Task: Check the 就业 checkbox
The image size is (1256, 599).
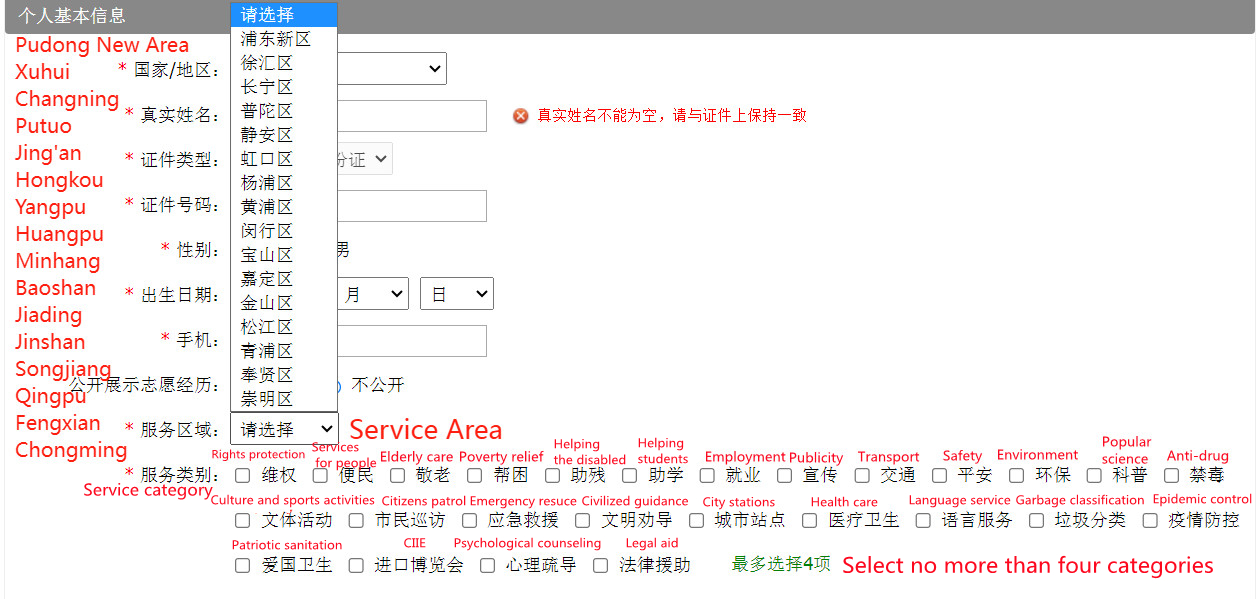Action: coord(707,475)
